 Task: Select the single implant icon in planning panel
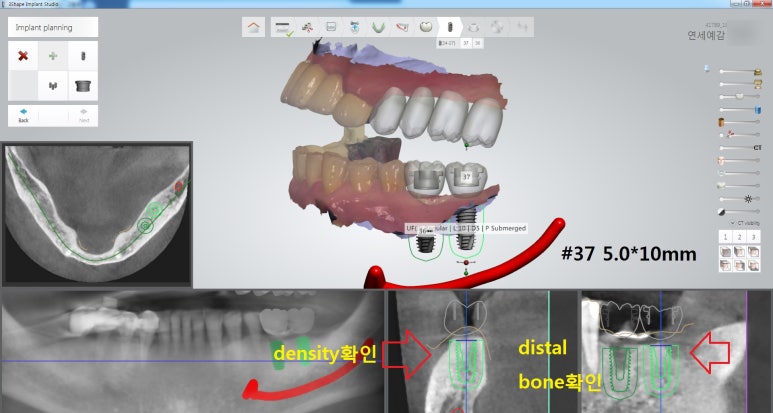point(83,56)
